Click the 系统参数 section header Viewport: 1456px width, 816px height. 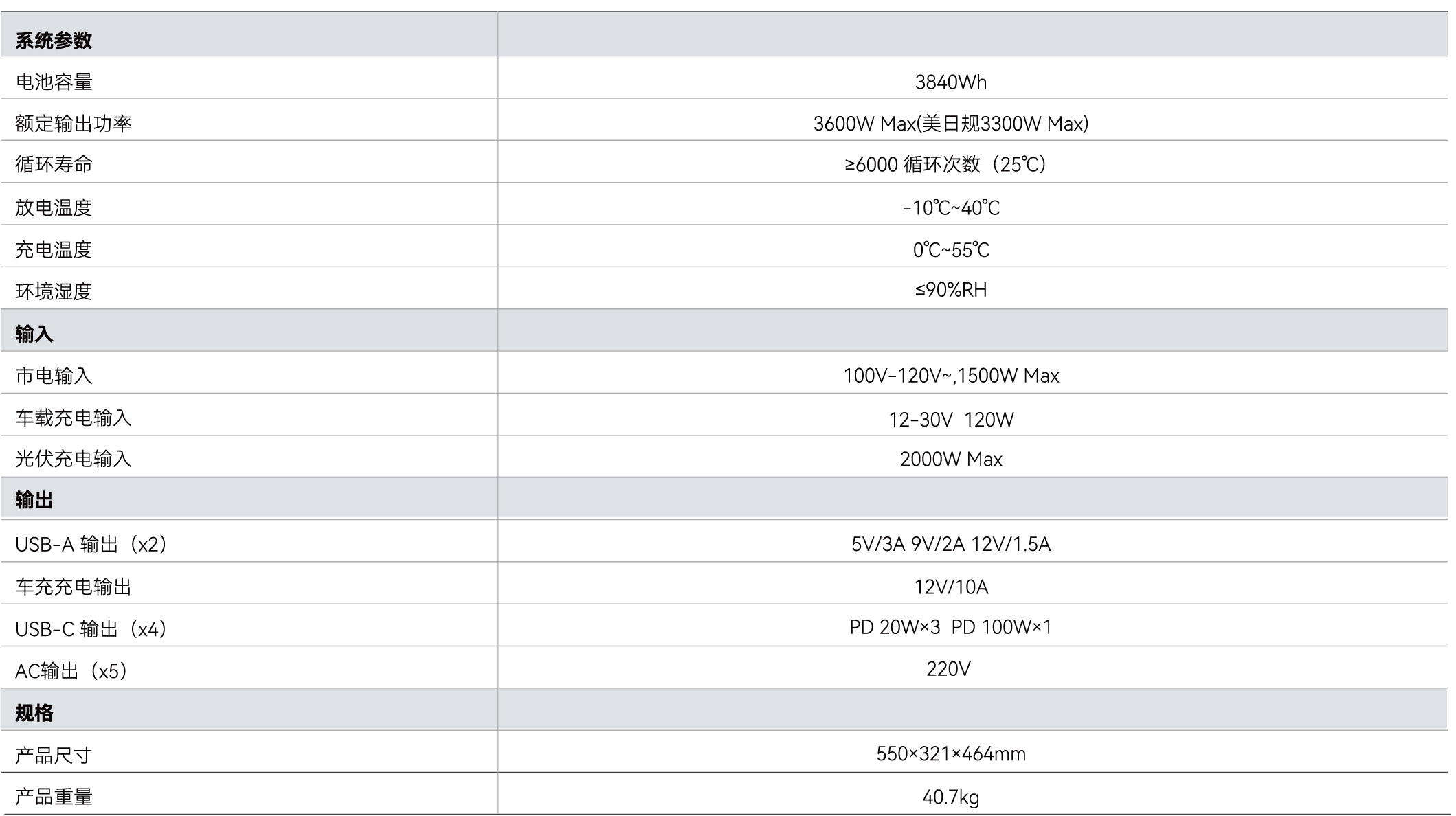54,41
